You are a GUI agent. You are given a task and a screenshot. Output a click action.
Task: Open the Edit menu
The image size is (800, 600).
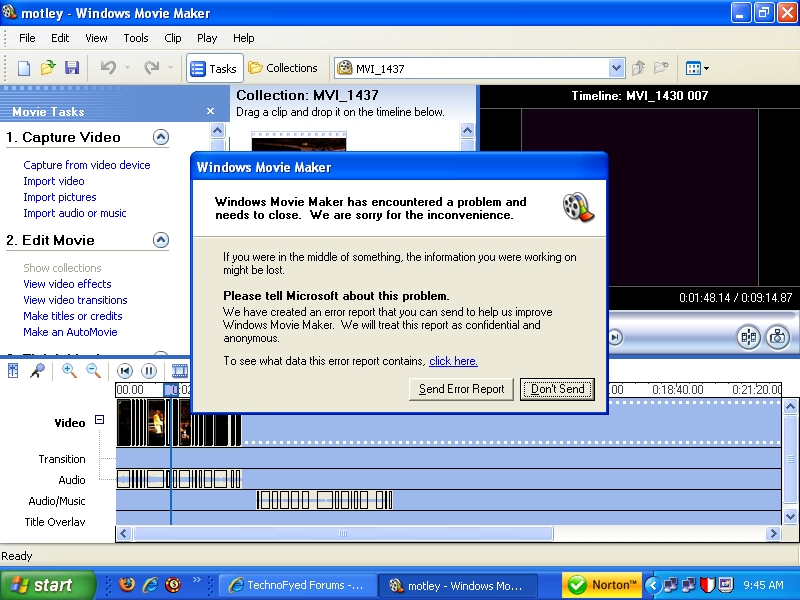60,38
